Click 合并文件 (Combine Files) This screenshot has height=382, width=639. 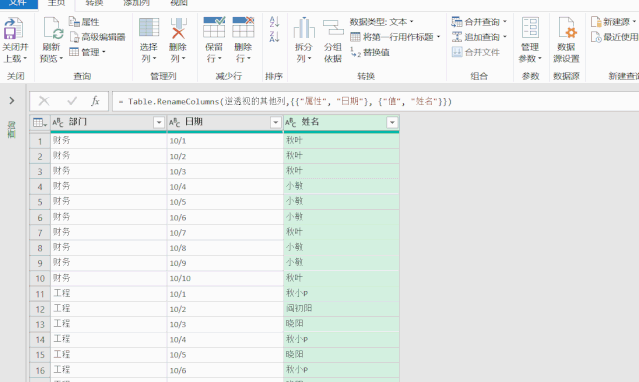476,52
